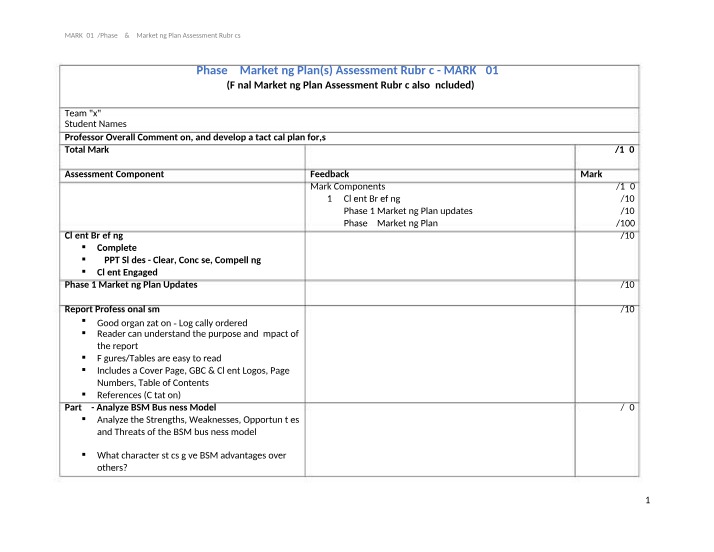Click "Cl ent Br ef ng" item numbered 1 under Mark Components
The image size is (714, 552).
point(372,199)
